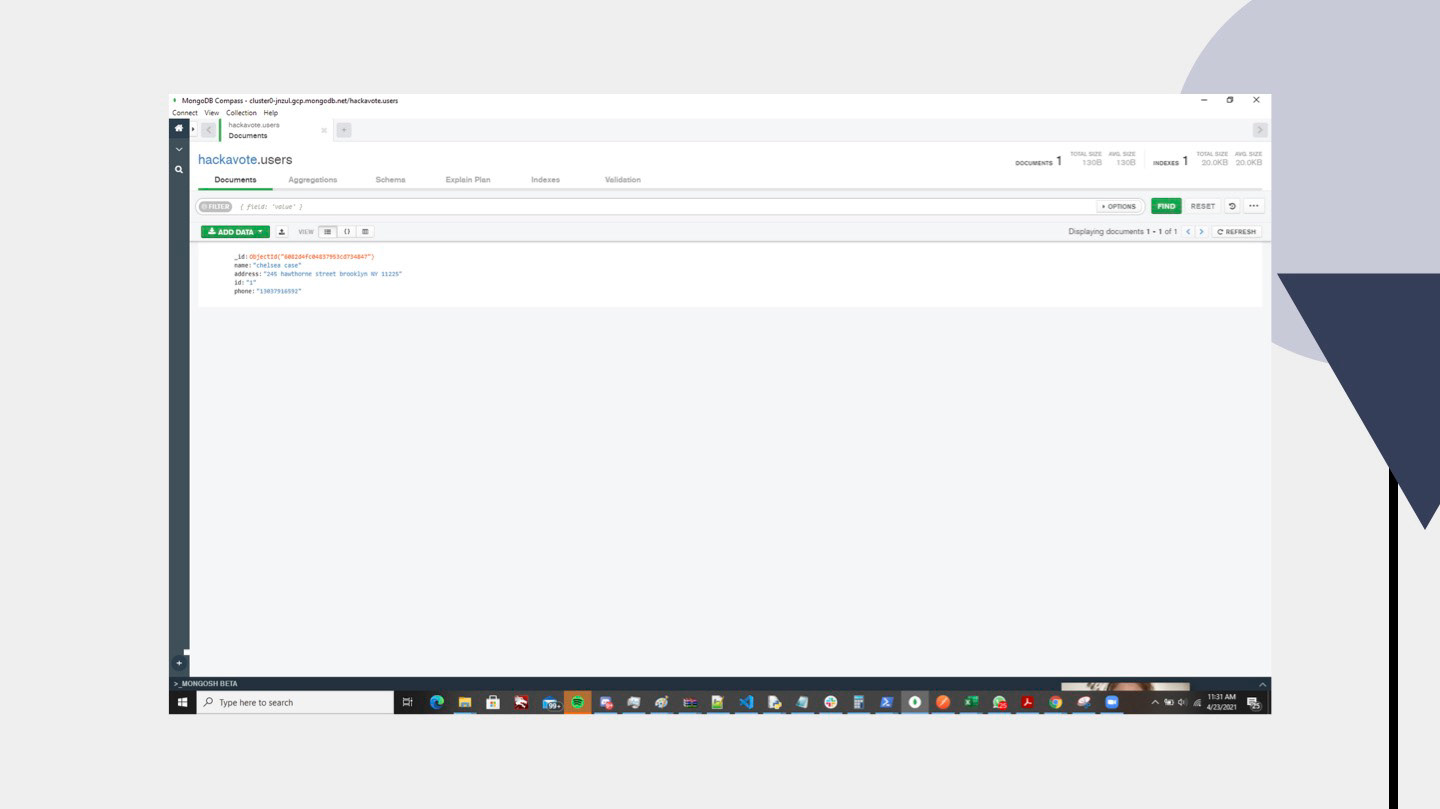Screen dimensions: 1440x809
Task: Click the shell panel up chevron
Action: [x=1261, y=684]
